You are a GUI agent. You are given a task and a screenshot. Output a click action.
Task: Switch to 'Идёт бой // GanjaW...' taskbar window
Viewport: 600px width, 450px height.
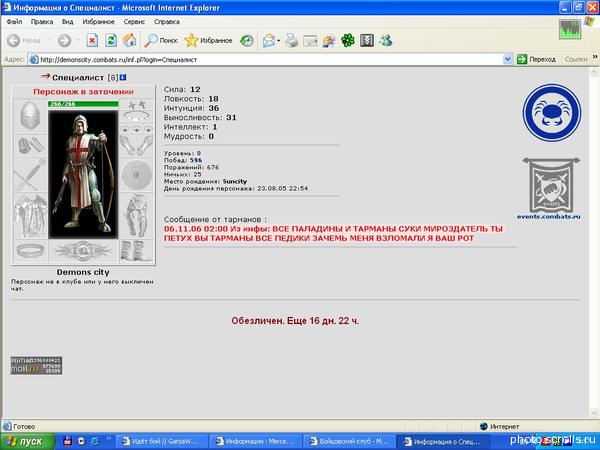tap(163, 441)
